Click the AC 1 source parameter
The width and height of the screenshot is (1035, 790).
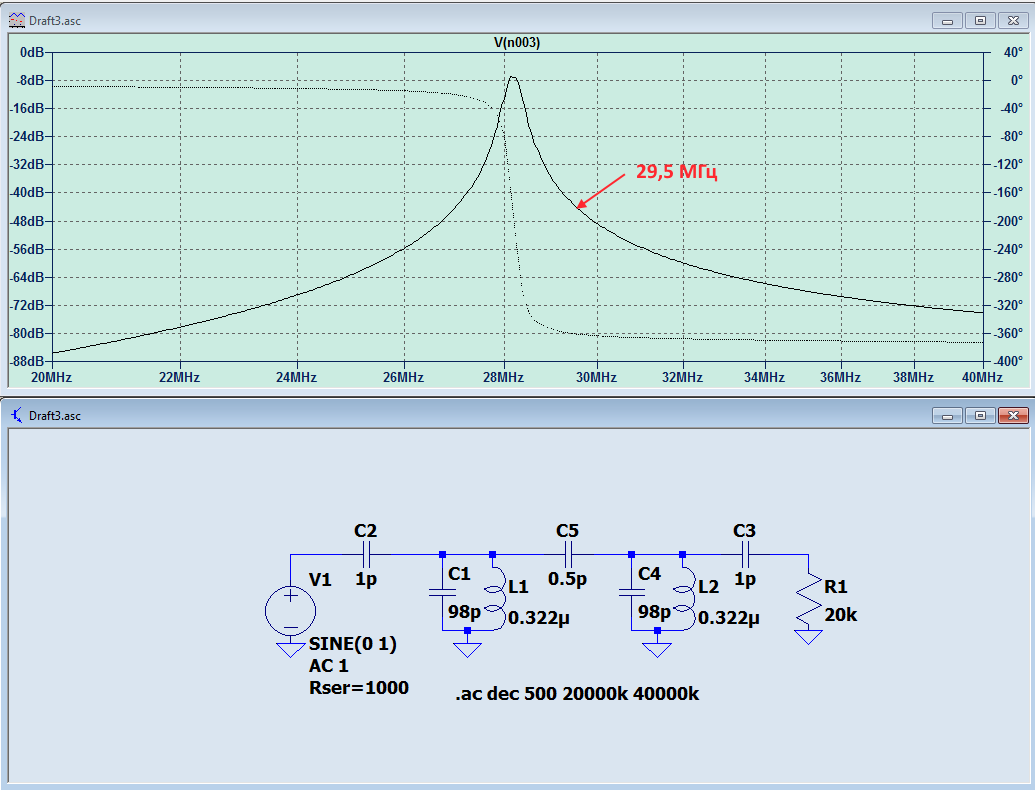328,665
